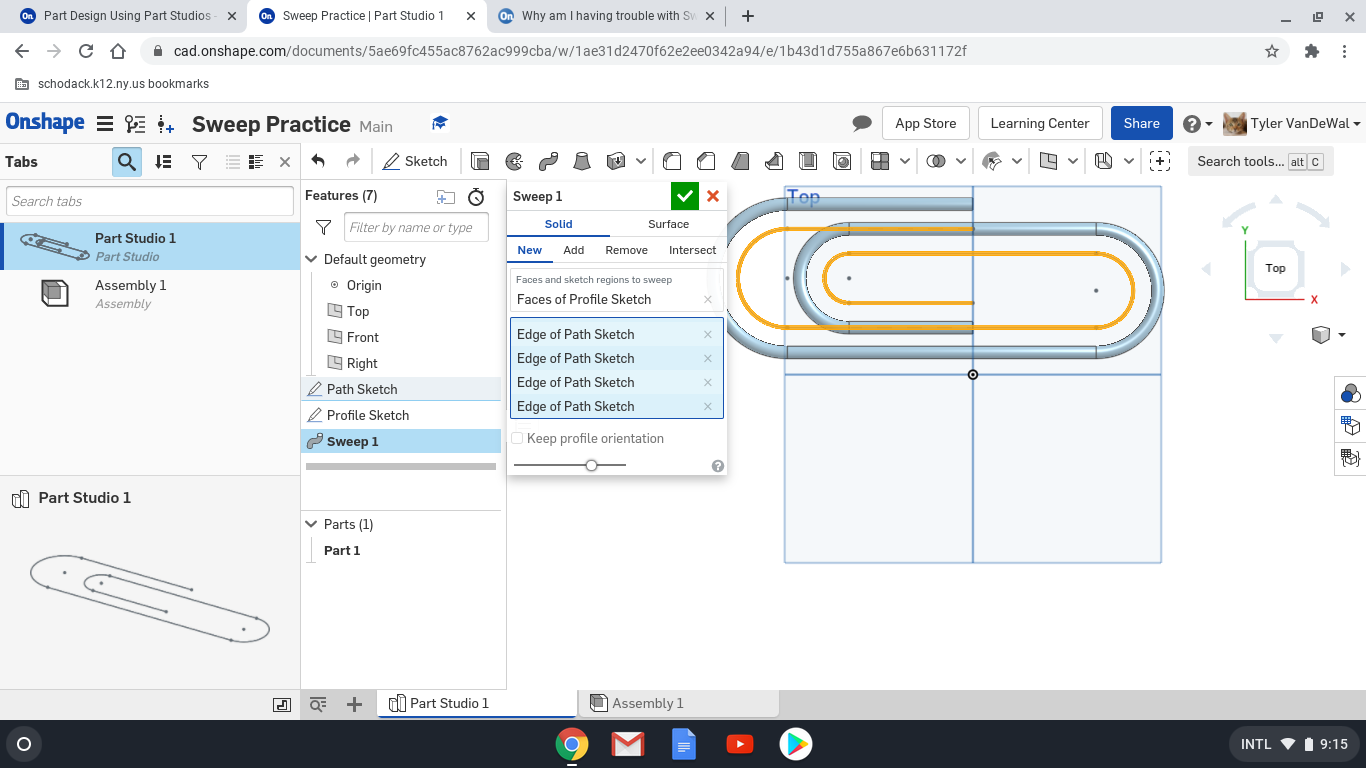Click the Filter by name or type field

coord(416,227)
